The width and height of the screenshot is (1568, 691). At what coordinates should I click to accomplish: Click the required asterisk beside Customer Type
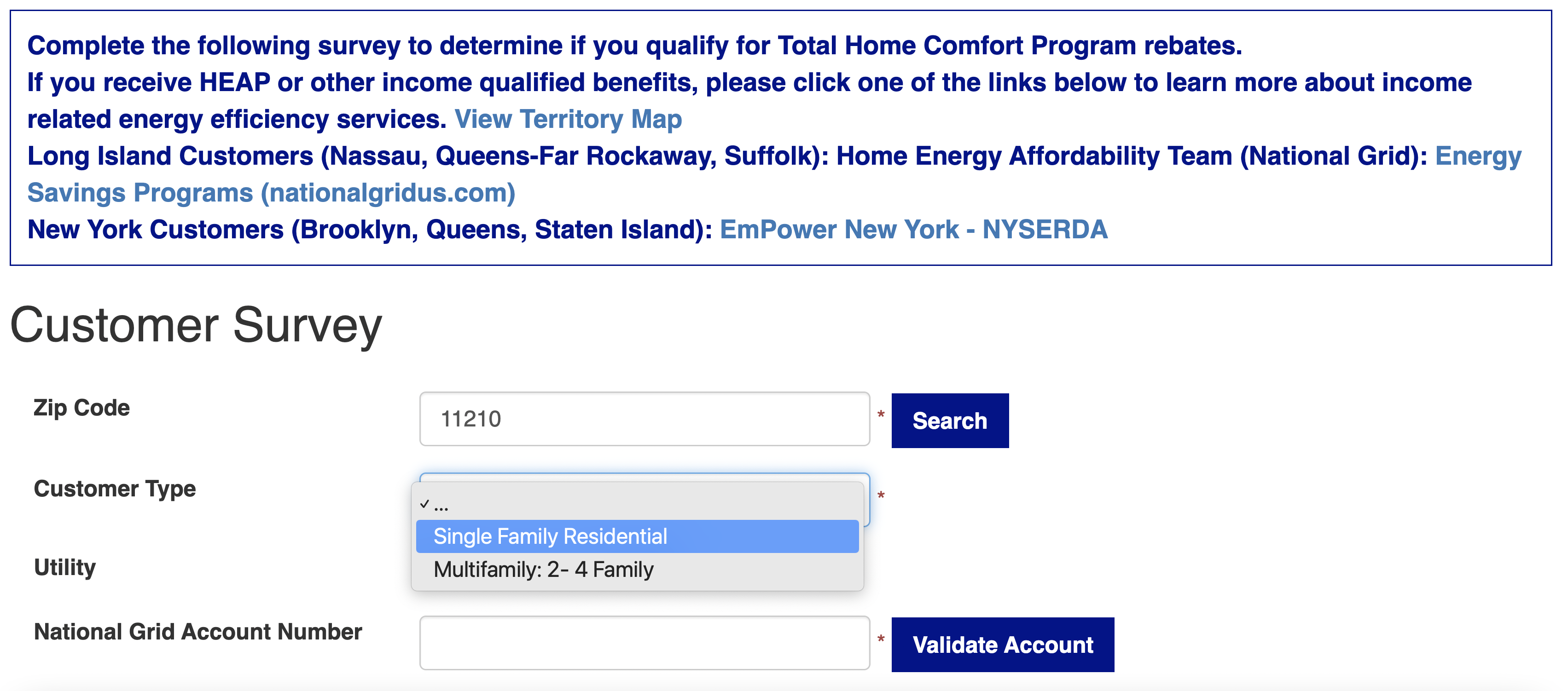pyautogui.click(x=880, y=496)
